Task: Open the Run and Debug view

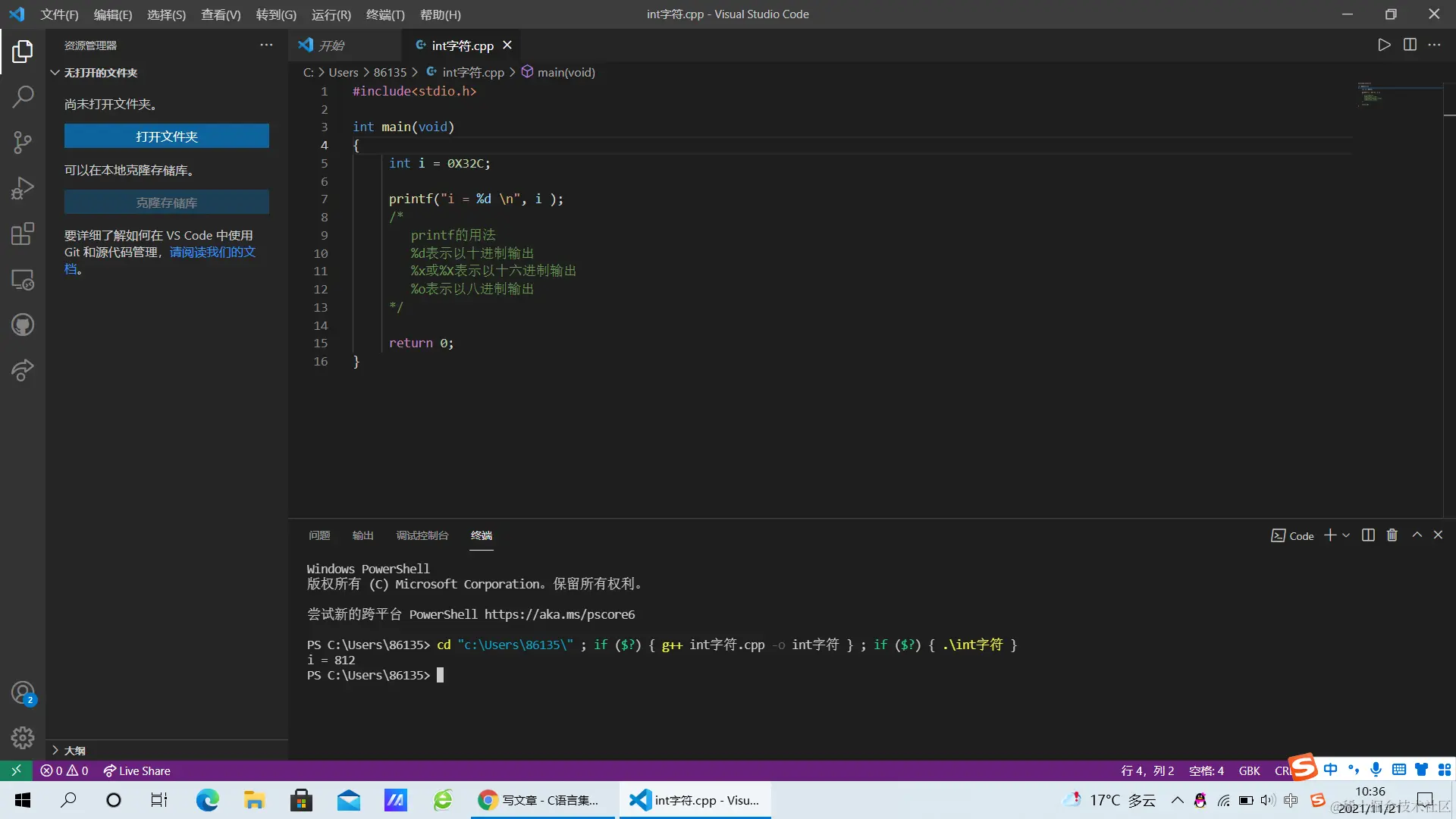Action: click(23, 187)
